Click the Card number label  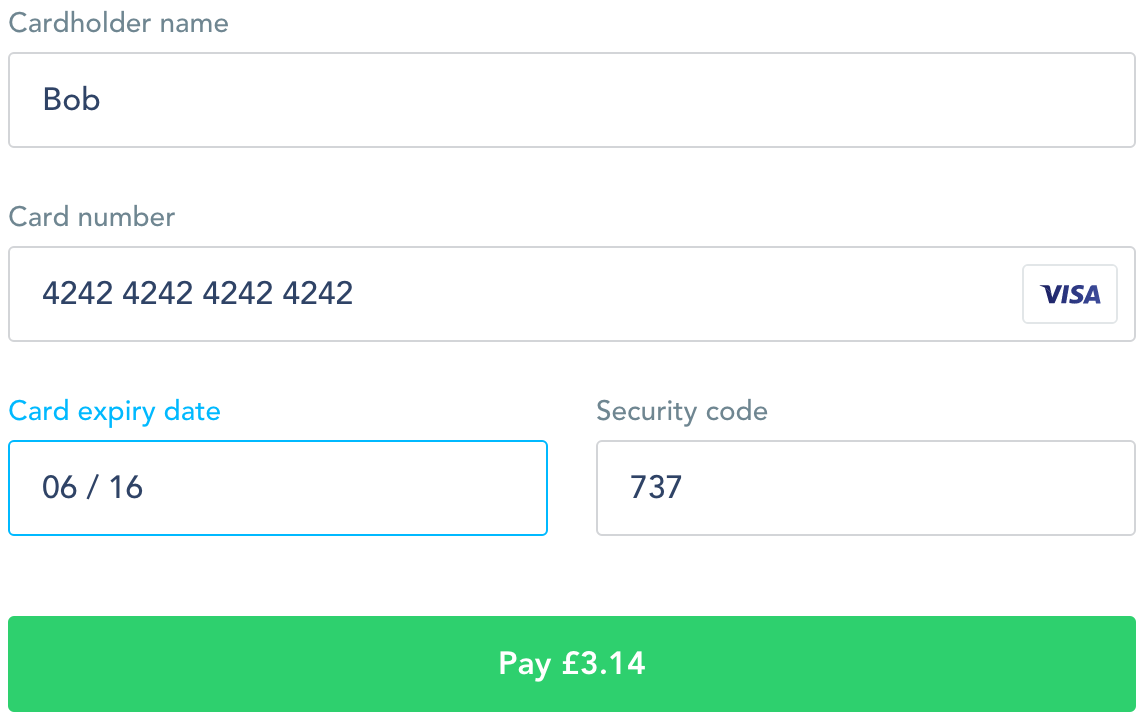(x=91, y=216)
